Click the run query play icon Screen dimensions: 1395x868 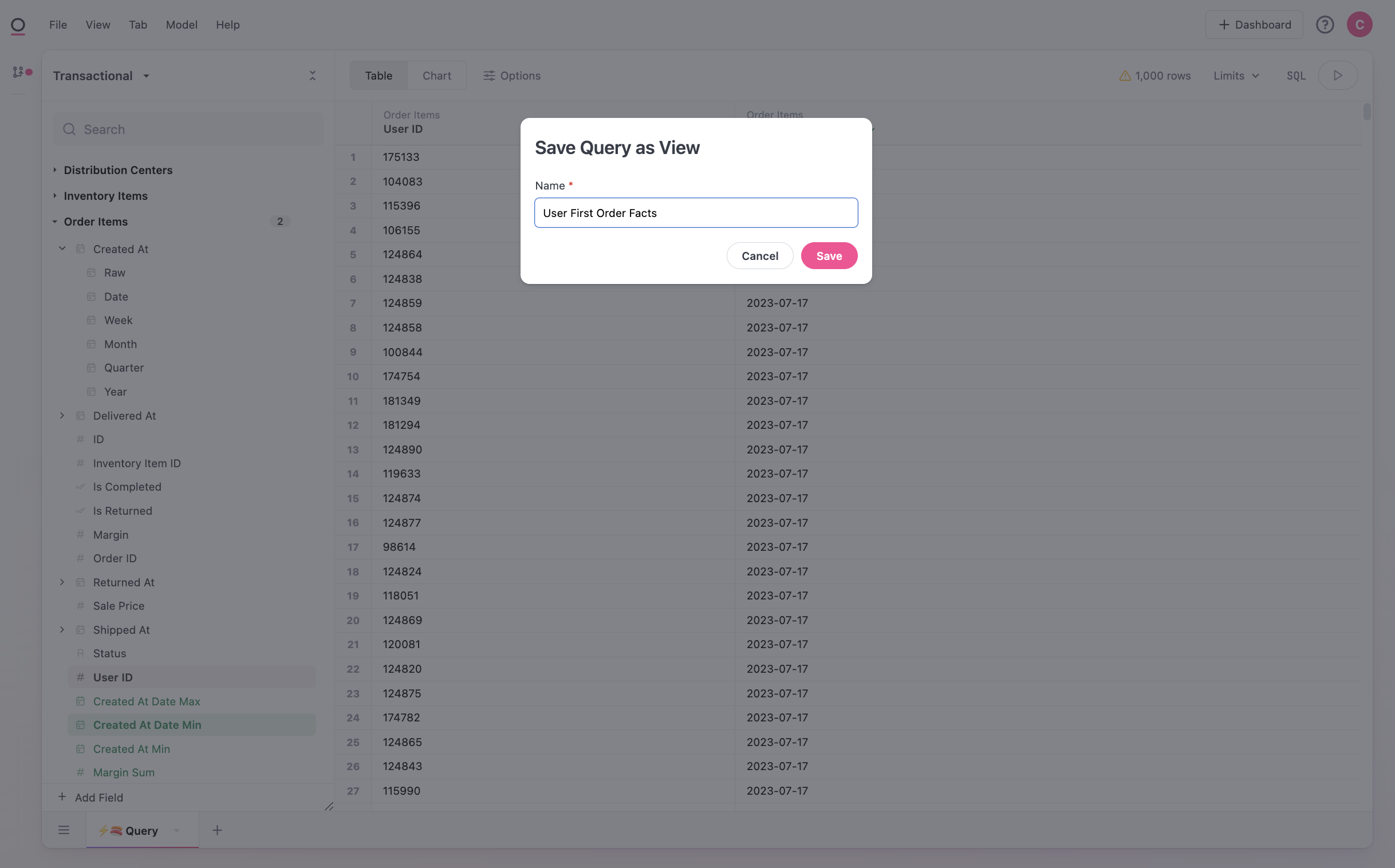click(x=1337, y=75)
